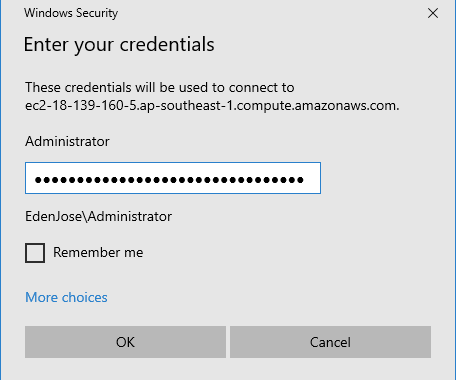This screenshot has width=456, height=380.
Task: Close the Windows Security dialog
Action: (x=433, y=13)
